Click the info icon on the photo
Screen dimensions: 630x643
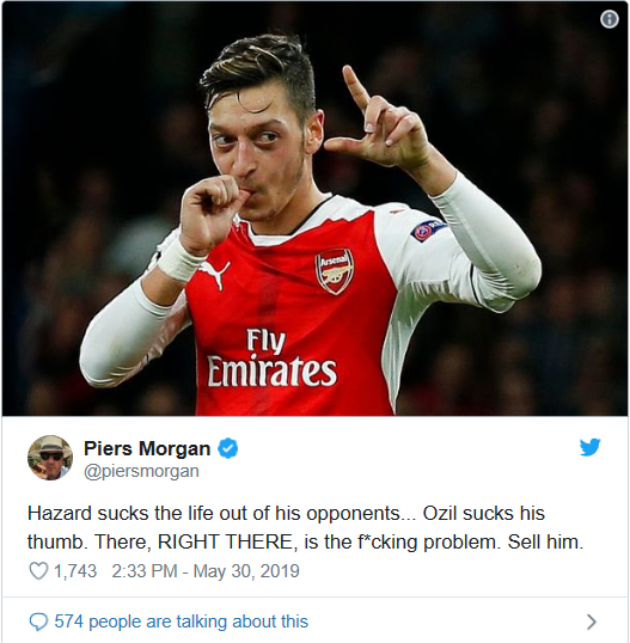point(609,19)
